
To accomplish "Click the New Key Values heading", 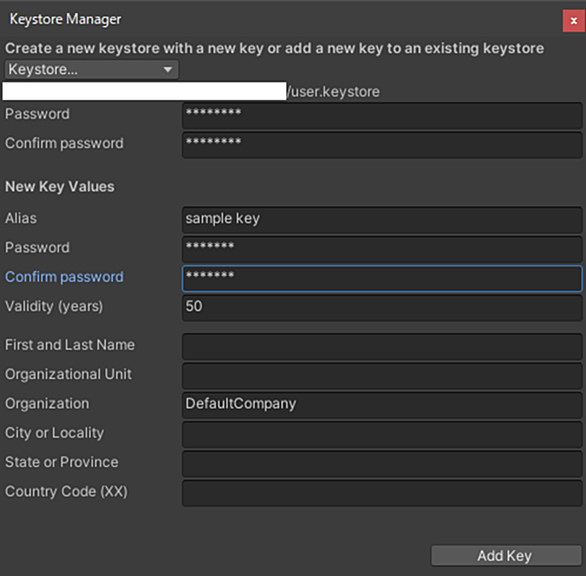I will (x=60, y=187).
